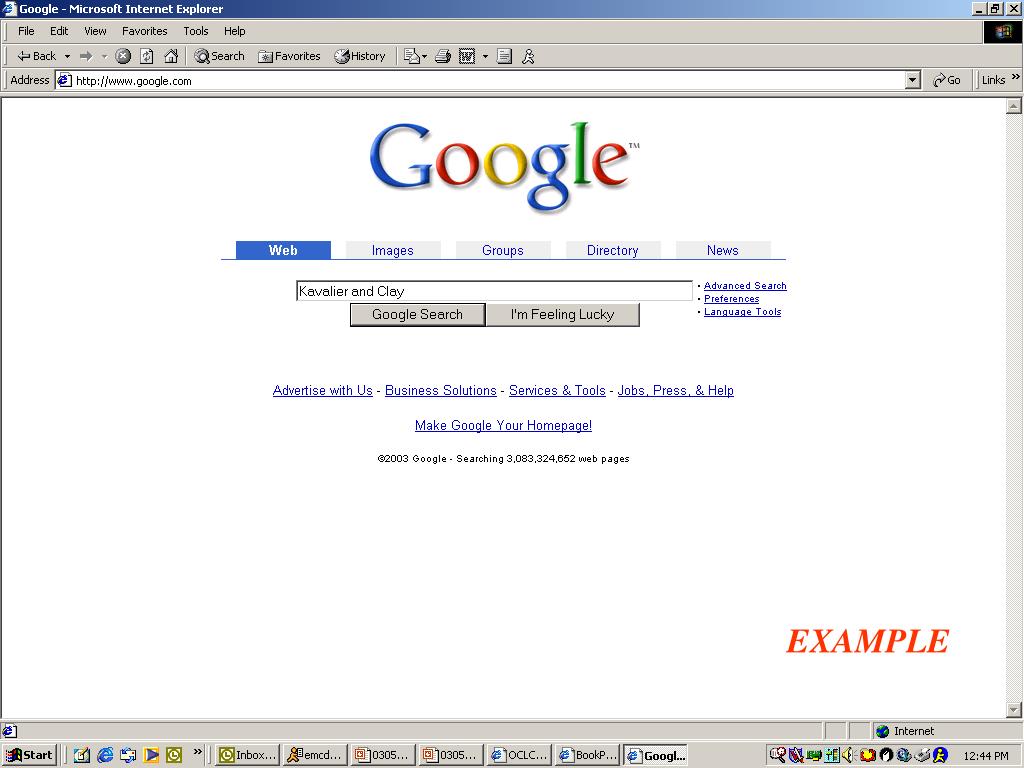This screenshot has width=1024, height=768.
Task: Open the File menu
Action: tap(26, 31)
